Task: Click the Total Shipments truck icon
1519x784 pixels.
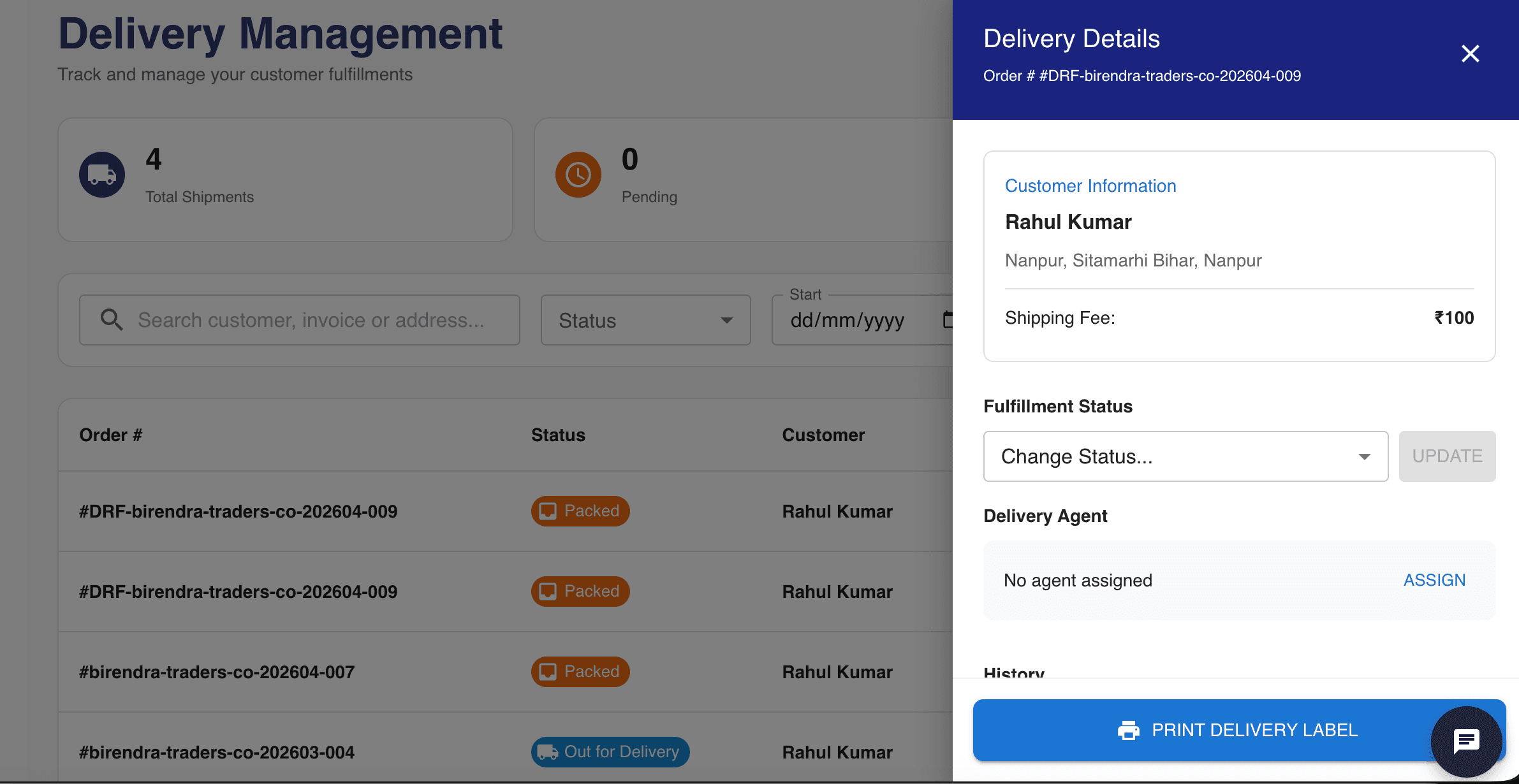Action: [x=102, y=175]
